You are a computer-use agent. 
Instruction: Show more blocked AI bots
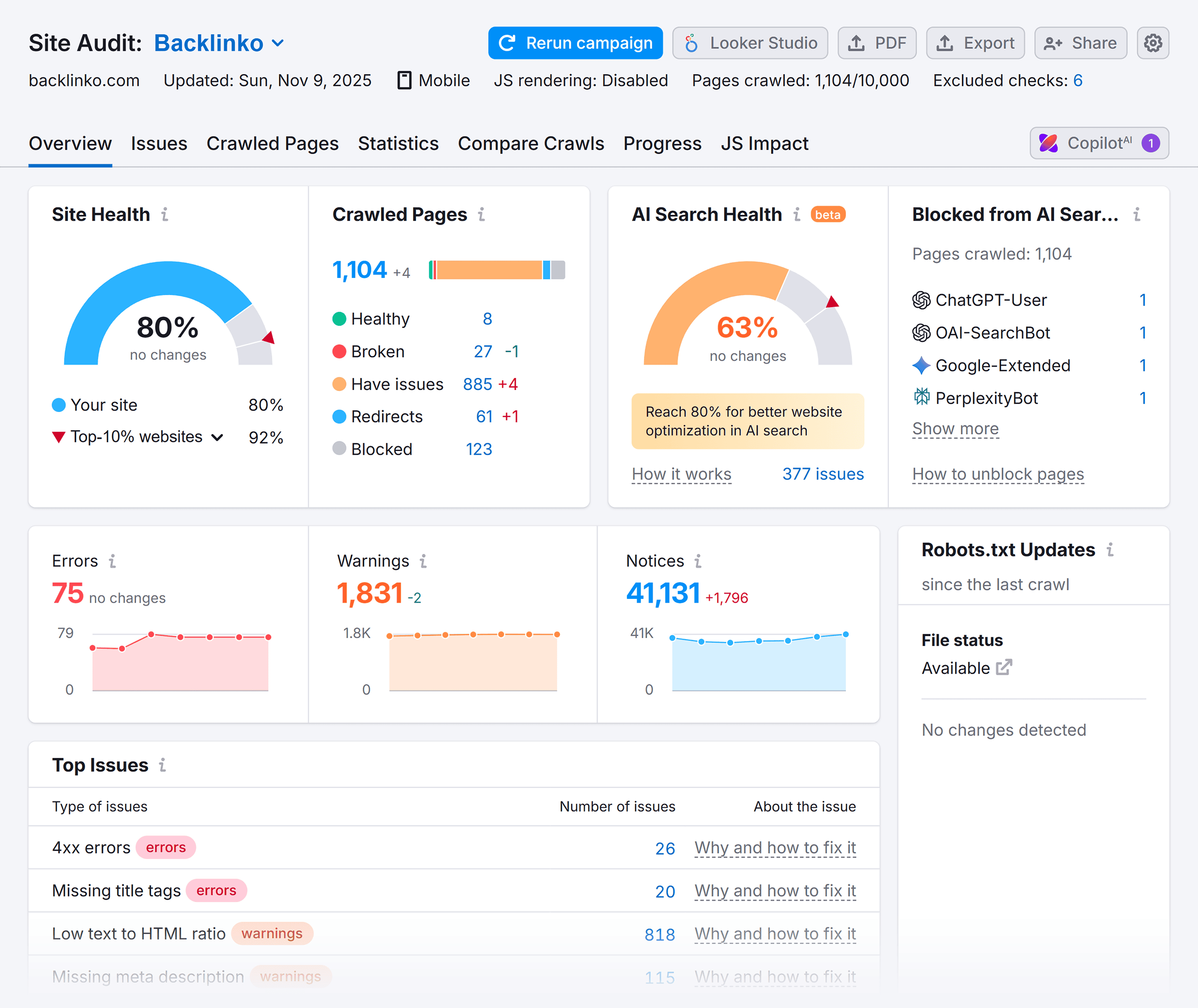[955, 428]
